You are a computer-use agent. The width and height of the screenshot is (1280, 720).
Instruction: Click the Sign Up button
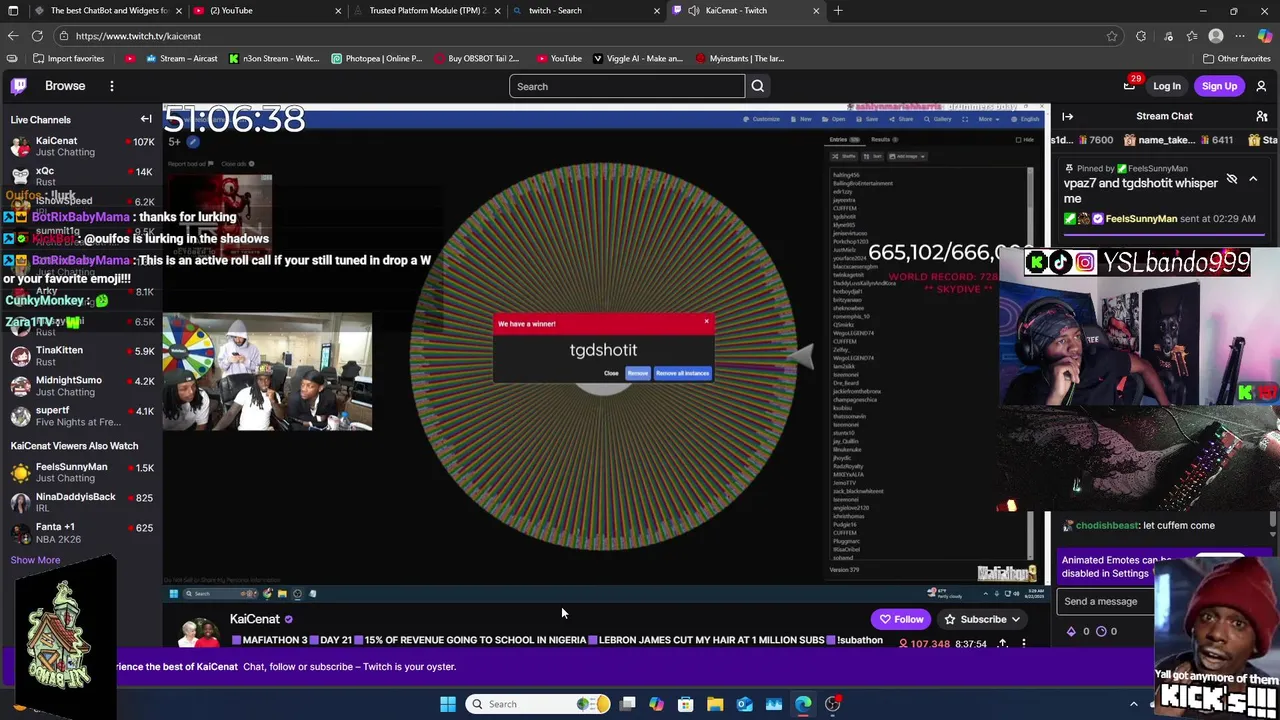click(x=1220, y=86)
